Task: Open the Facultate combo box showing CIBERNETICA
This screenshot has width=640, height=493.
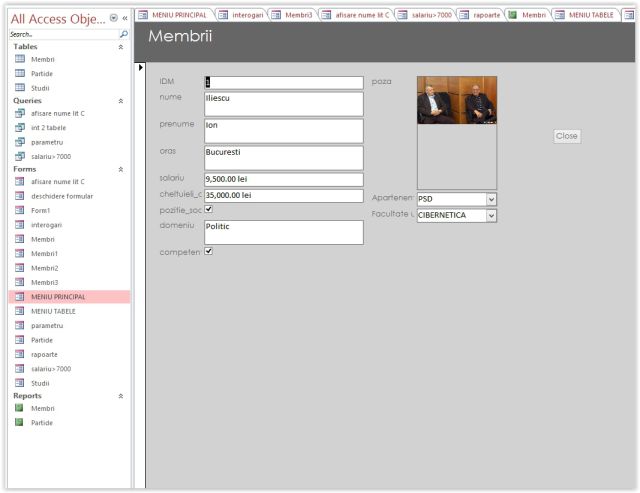Action: tap(491, 215)
